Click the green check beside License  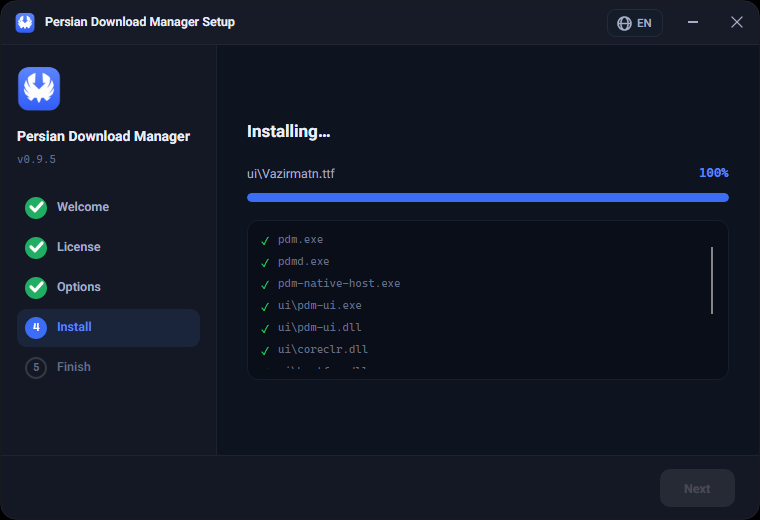36,248
